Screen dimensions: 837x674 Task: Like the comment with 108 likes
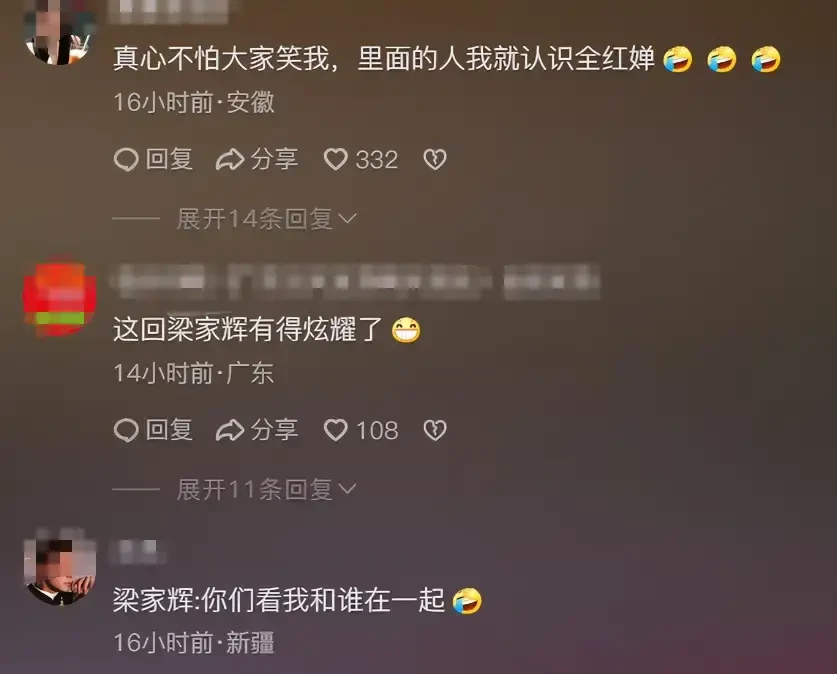(336, 430)
